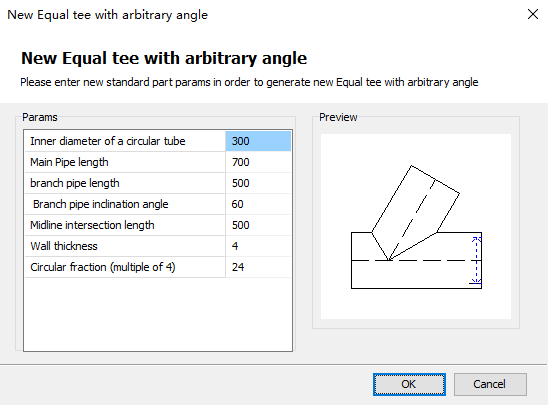548x405 pixels.
Task: Edit the branch pipe length value 500
Action: pyautogui.click(x=258, y=183)
